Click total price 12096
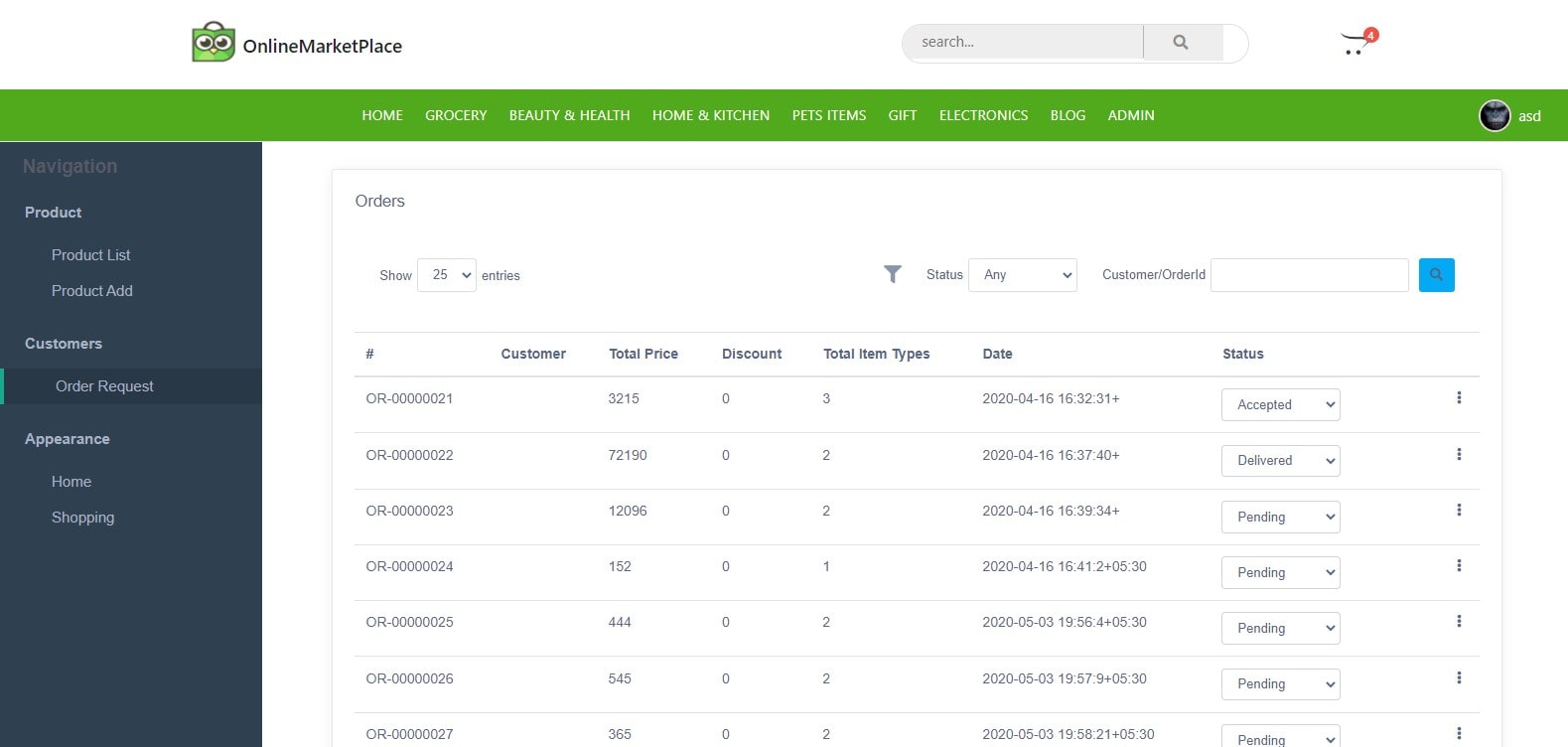The height and width of the screenshot is (747, 1568). pos(628,511)
